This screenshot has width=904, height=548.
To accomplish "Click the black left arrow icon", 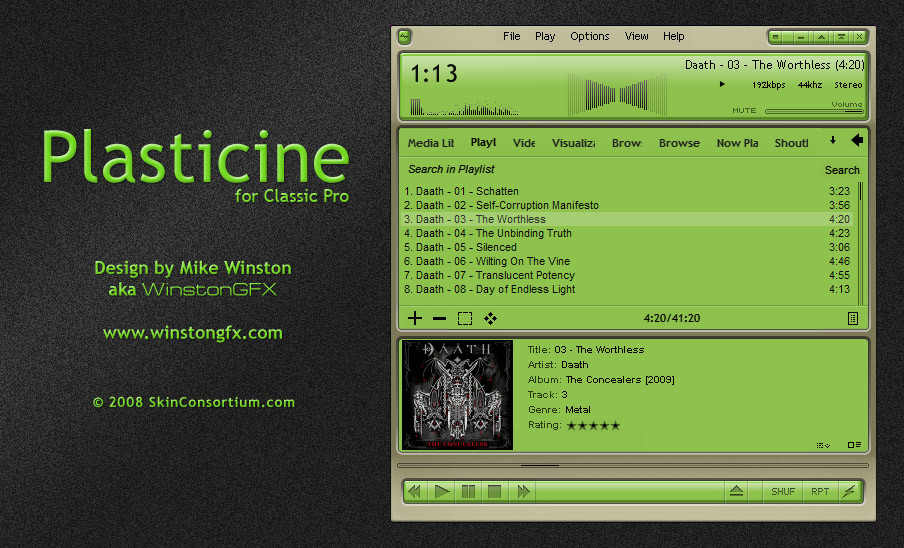I will (857, 140).
